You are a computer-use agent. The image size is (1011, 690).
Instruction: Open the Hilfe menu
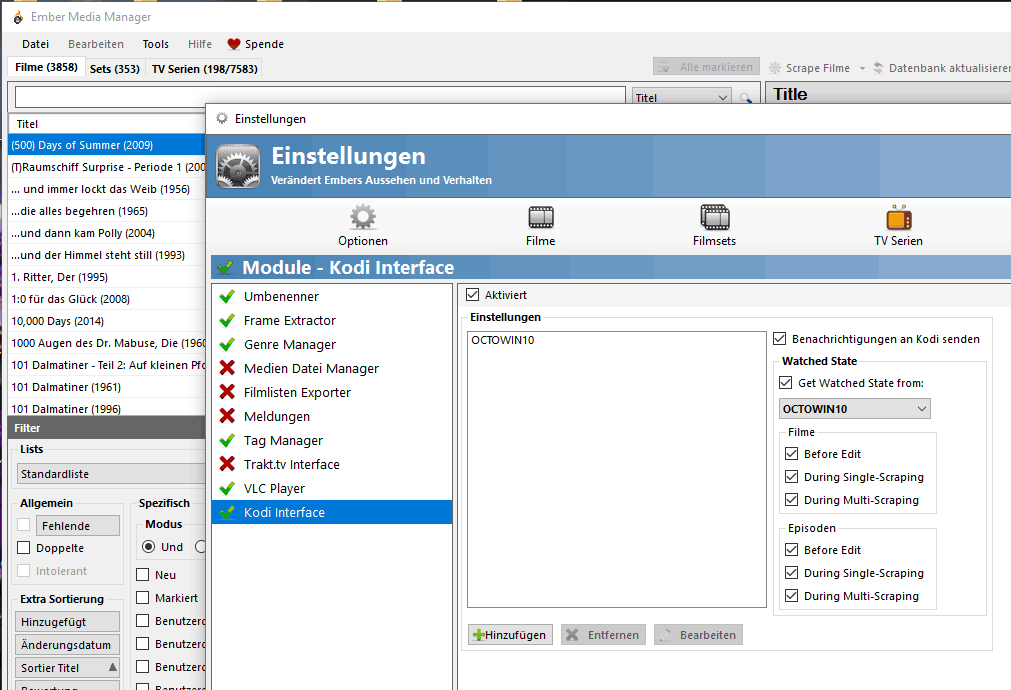coord(200,44)
